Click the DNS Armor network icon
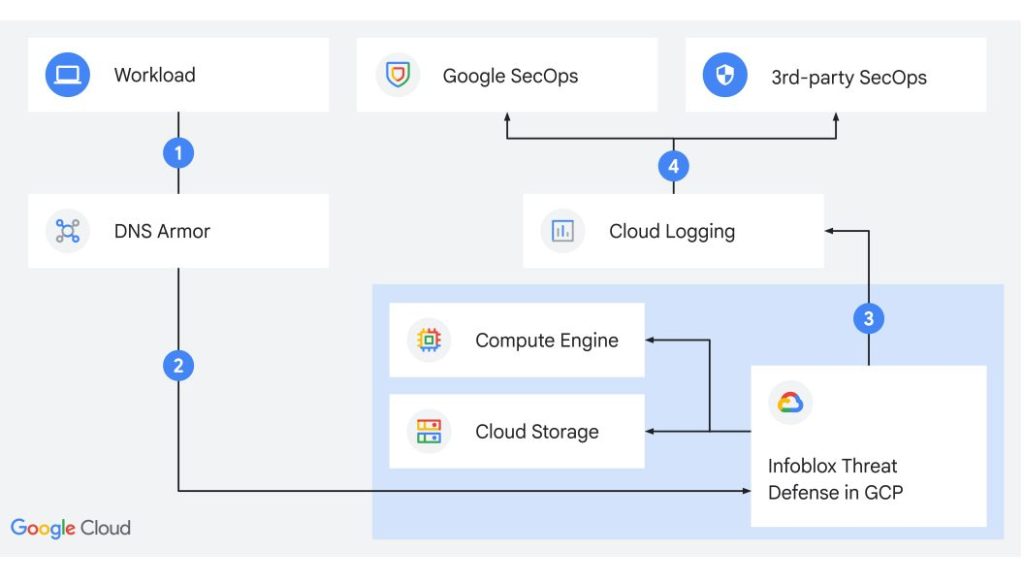The height and width of the screenshot is (585, 1024). (68, 232)
